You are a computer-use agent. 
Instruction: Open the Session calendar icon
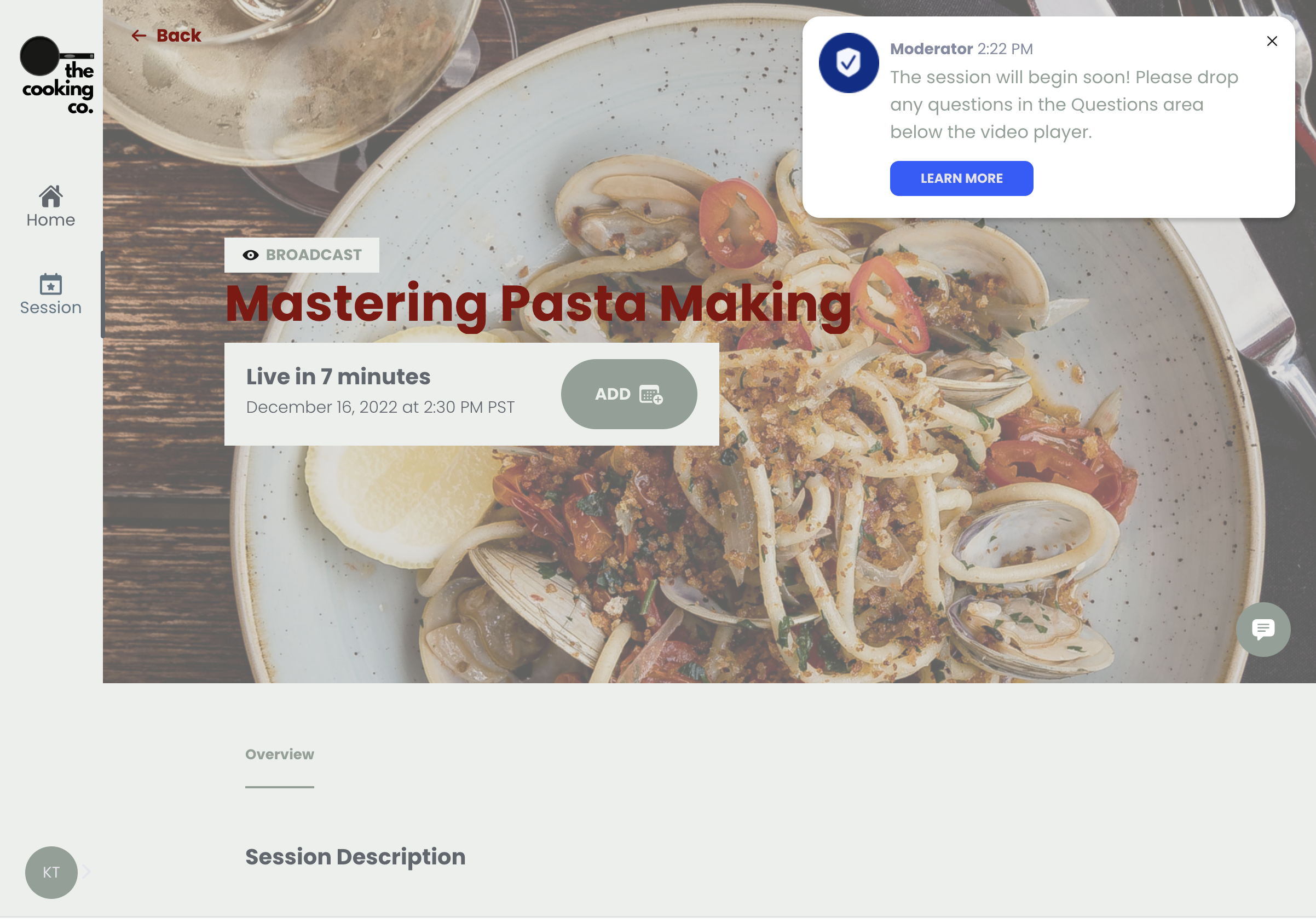[x=51, y=284]
